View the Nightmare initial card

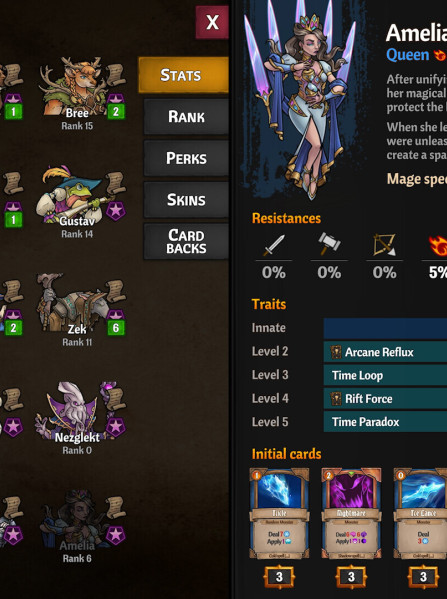click(351, 513)
